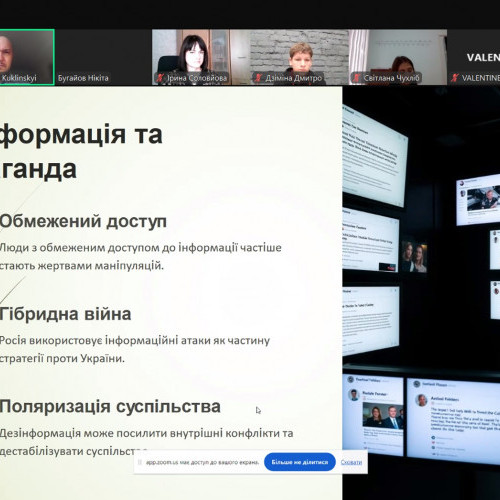Select Дзіміна Дмитро's video tile
The image size is (500, 500).
[299, 57]
